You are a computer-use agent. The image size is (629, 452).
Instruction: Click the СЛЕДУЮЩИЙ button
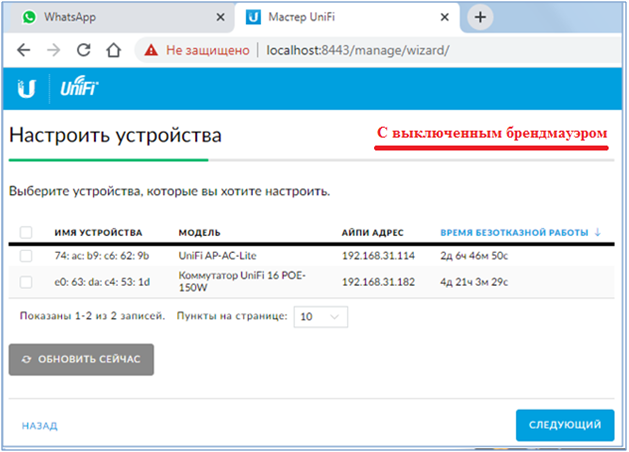(x=565, y=425)
